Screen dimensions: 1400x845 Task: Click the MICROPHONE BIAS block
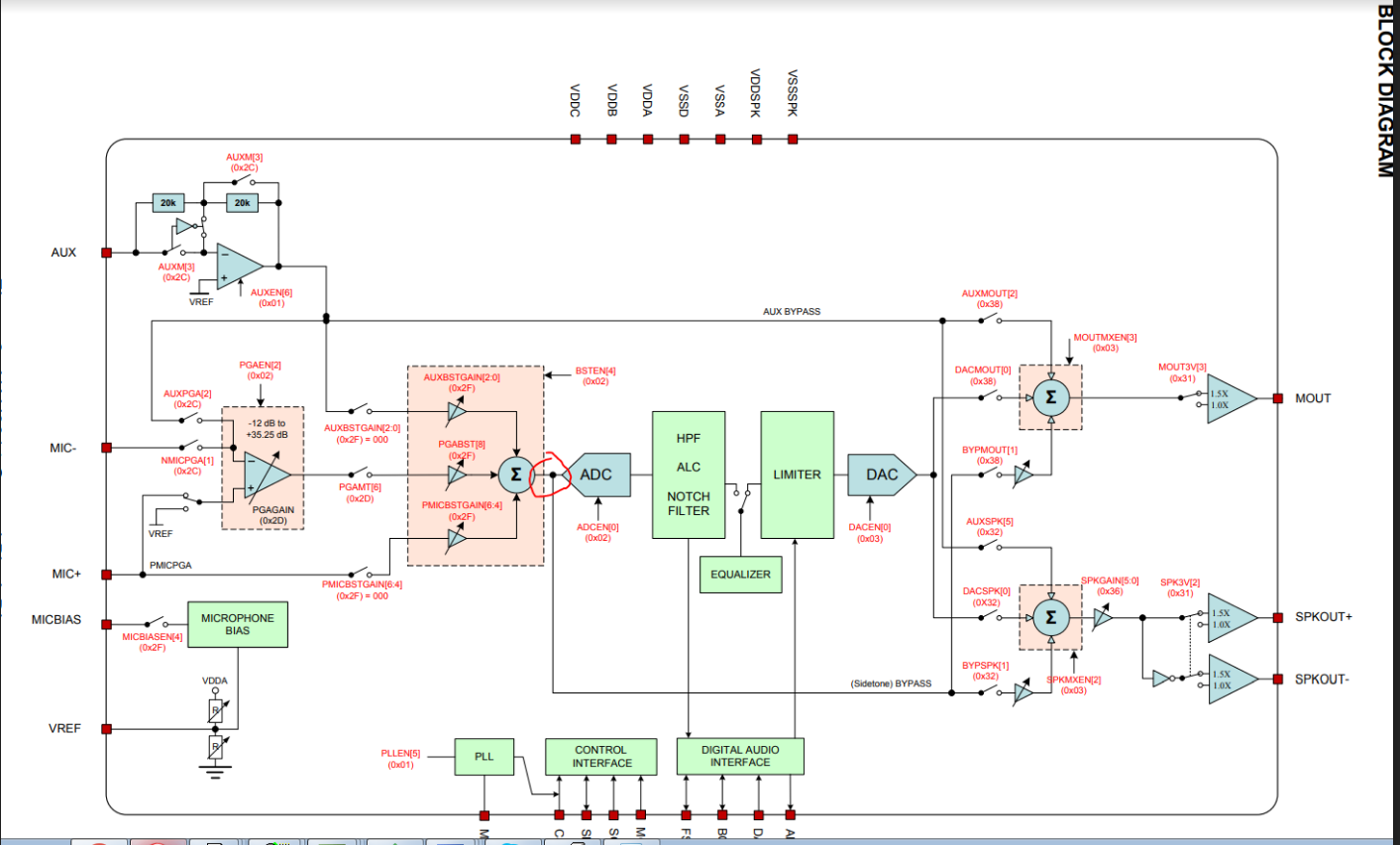click(238, 624)
